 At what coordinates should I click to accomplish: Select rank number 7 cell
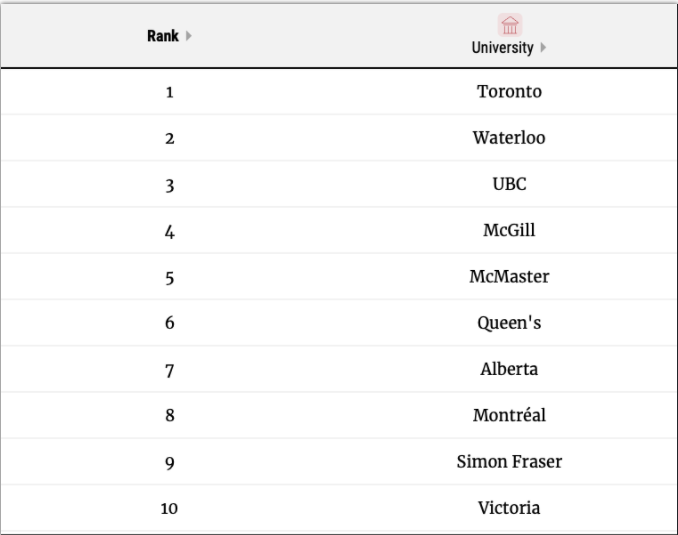coord(170,370)
